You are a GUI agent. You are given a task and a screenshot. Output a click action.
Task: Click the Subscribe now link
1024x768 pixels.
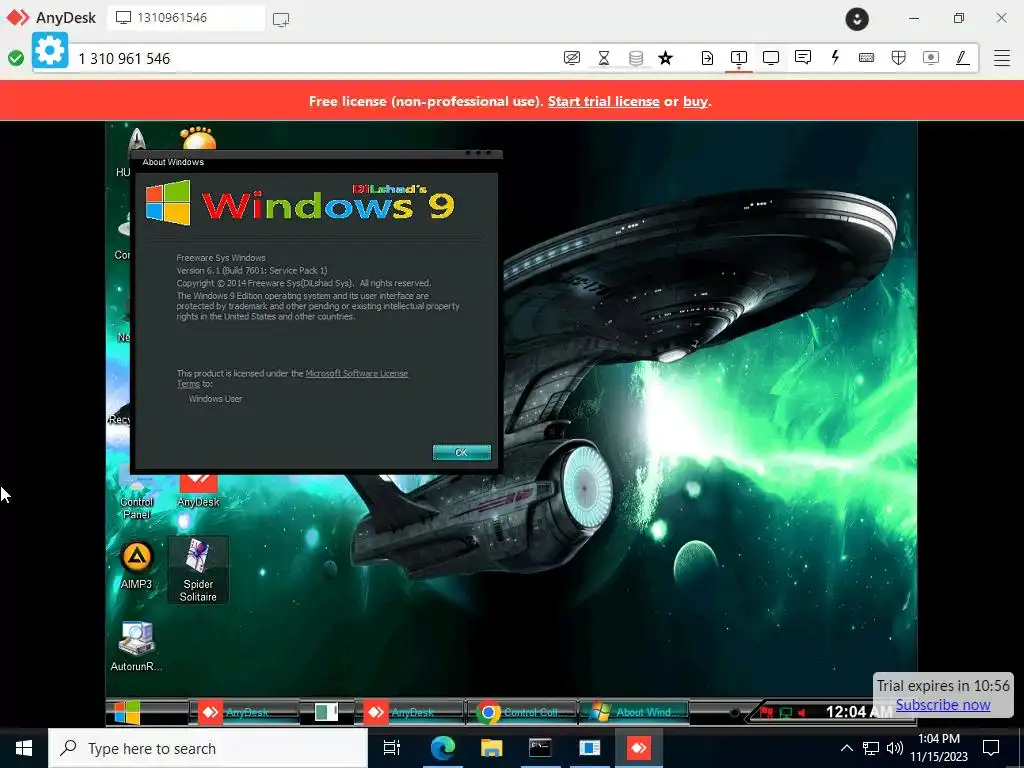point(943,705)
